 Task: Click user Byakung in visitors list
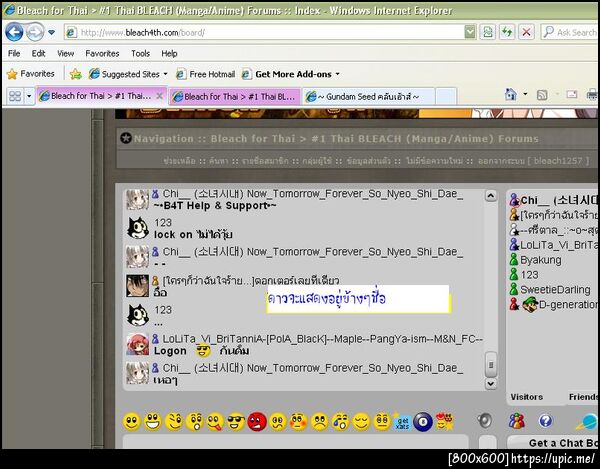coord(535,260)
